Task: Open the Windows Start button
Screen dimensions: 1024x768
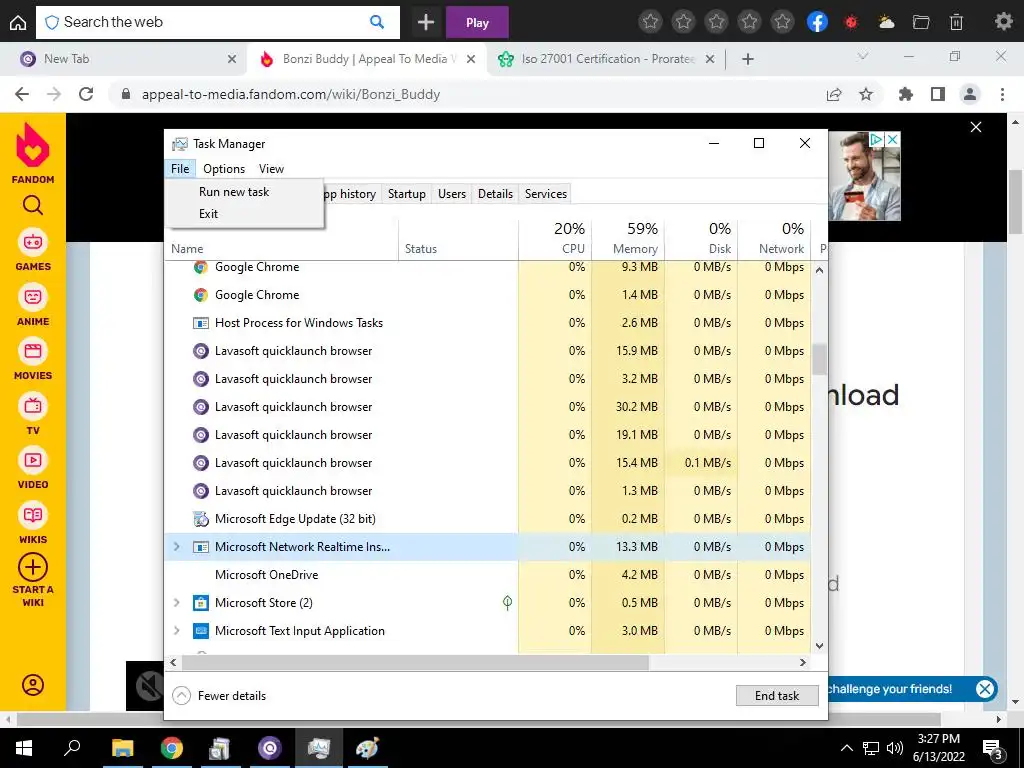Action: tap(24, 748)
